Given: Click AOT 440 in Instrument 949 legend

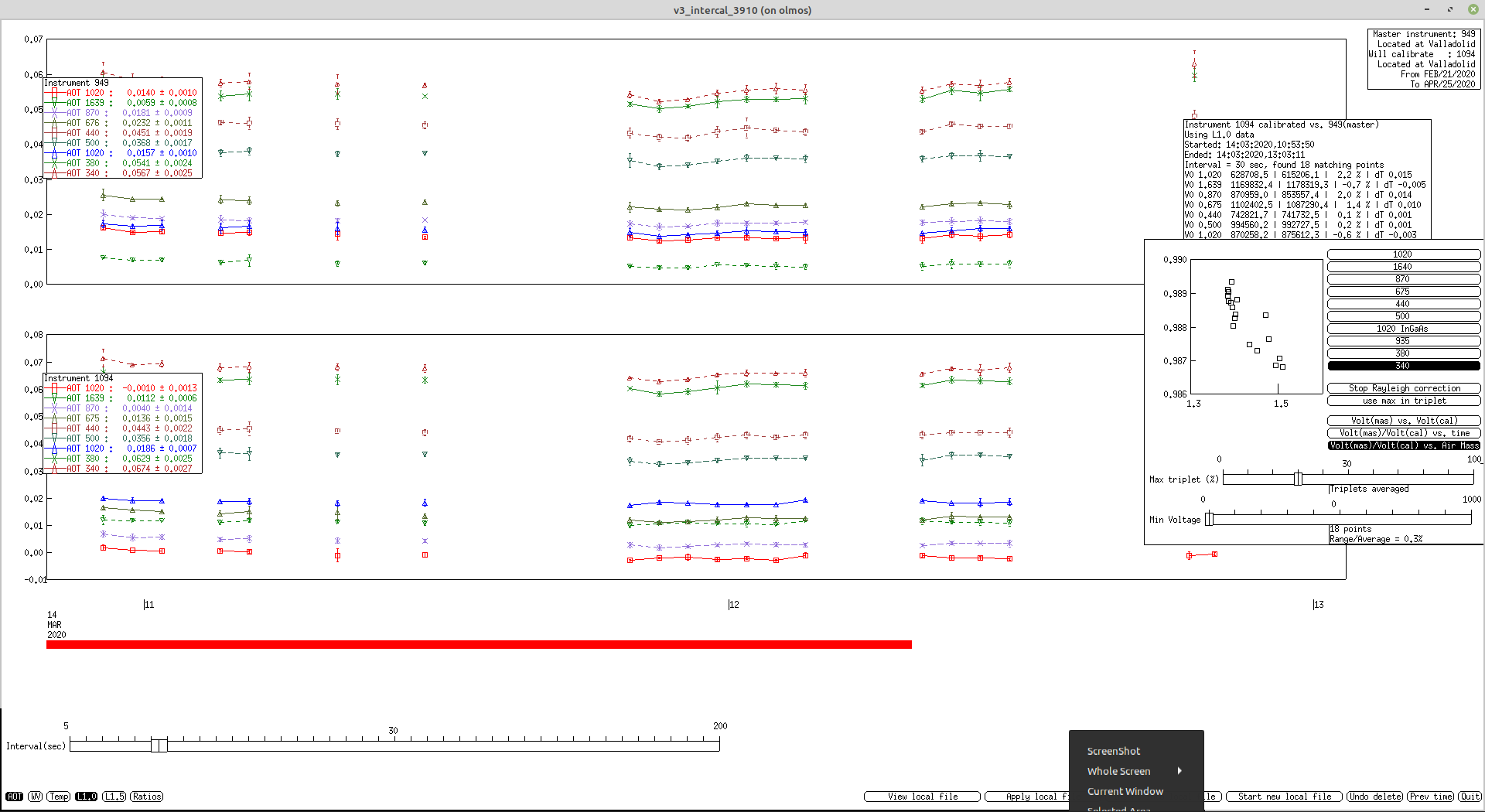Looking at the screenshot, I should (121, 133).
